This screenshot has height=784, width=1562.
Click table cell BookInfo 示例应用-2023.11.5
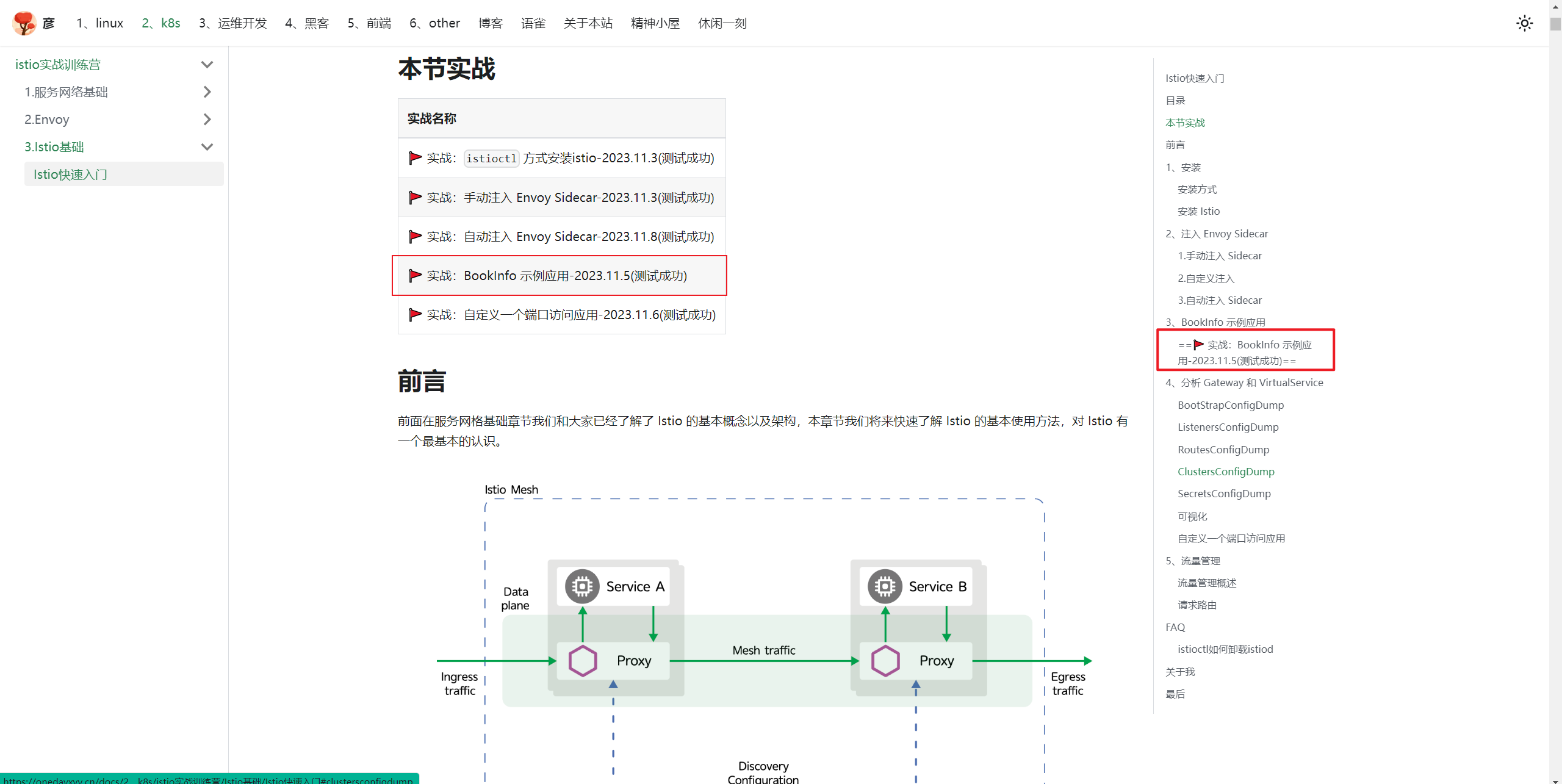[x=562, y=276]
